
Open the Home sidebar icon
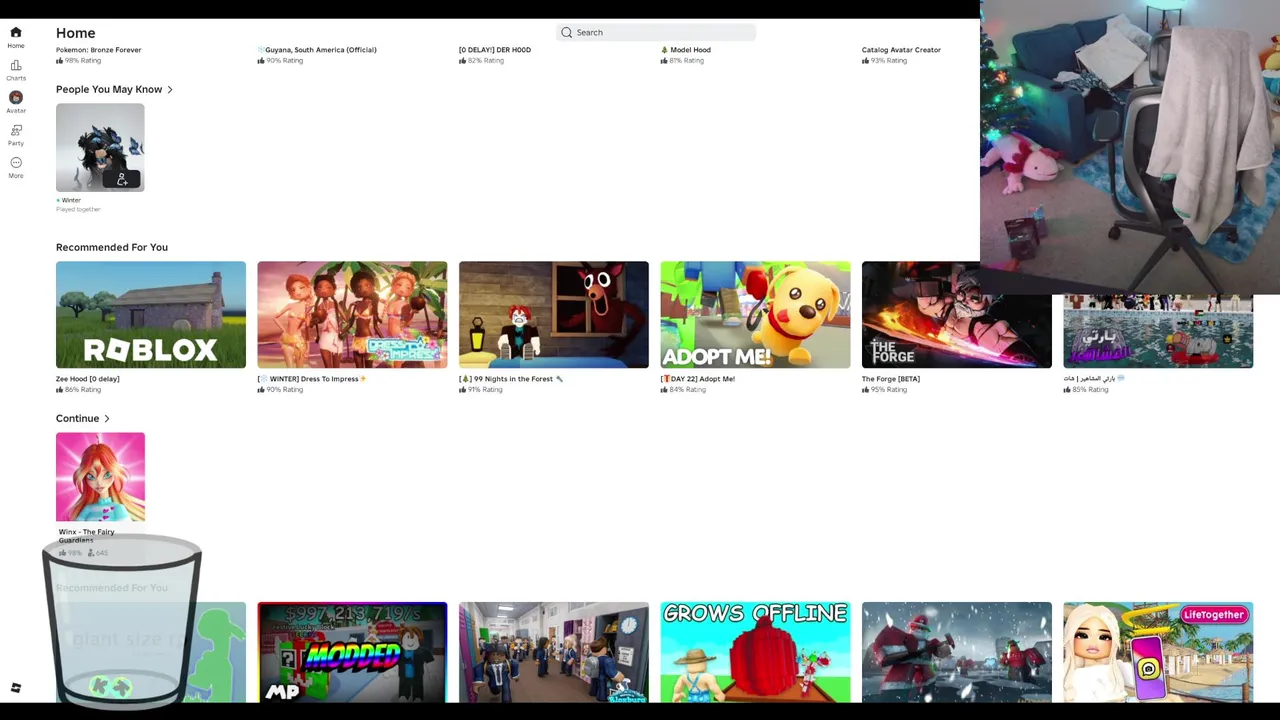click(16, 33)
